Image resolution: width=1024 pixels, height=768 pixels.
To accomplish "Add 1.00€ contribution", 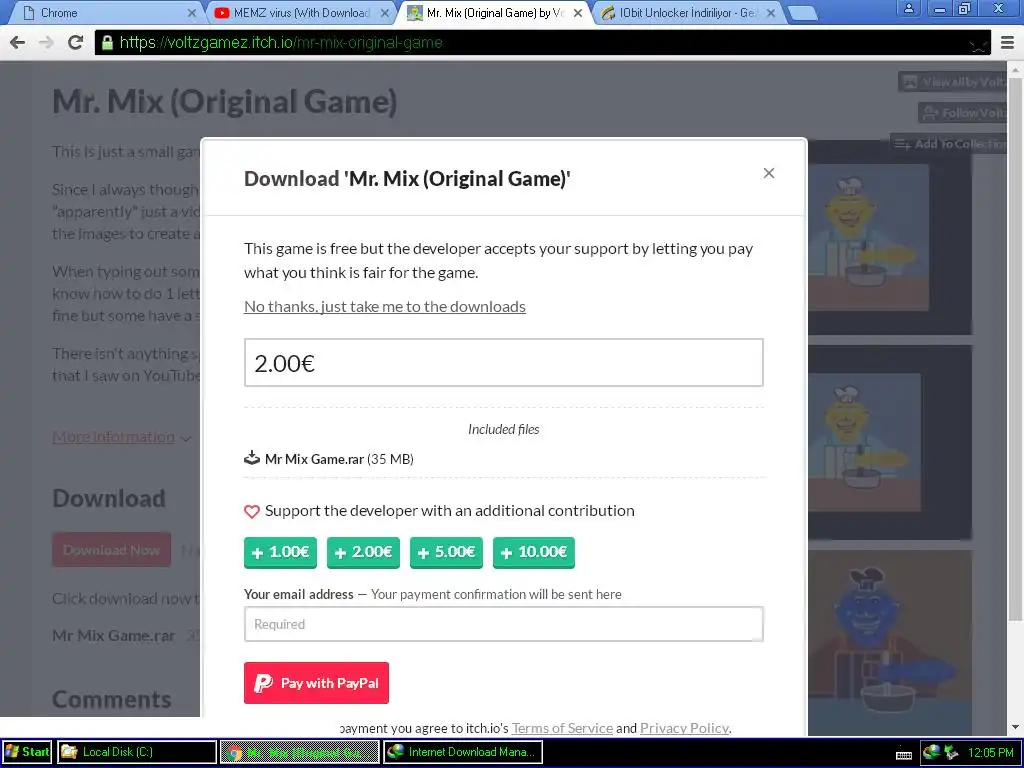I will click(x=280, y=552).
